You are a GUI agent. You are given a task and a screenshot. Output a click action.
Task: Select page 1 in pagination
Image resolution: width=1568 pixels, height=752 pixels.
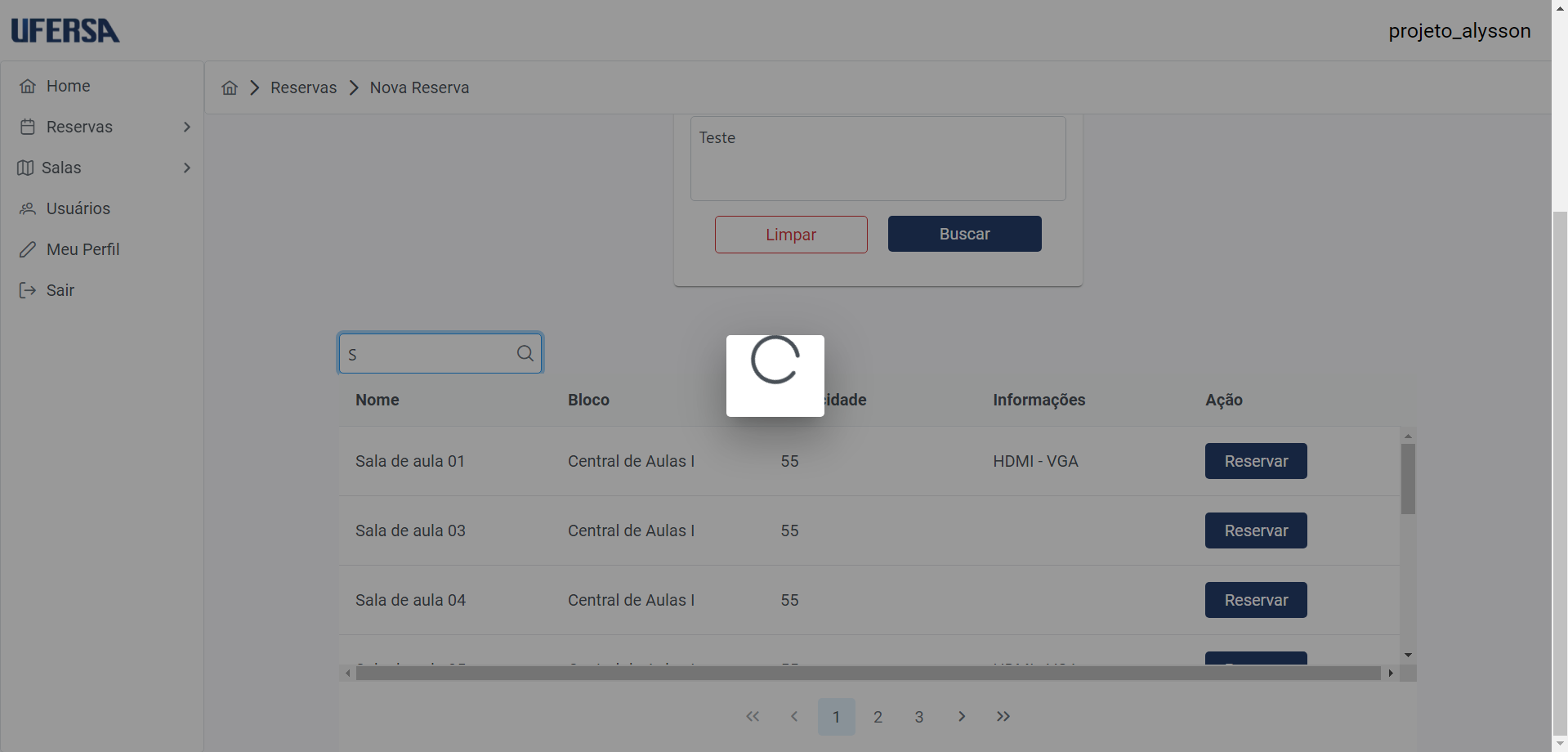coord(836,716)
